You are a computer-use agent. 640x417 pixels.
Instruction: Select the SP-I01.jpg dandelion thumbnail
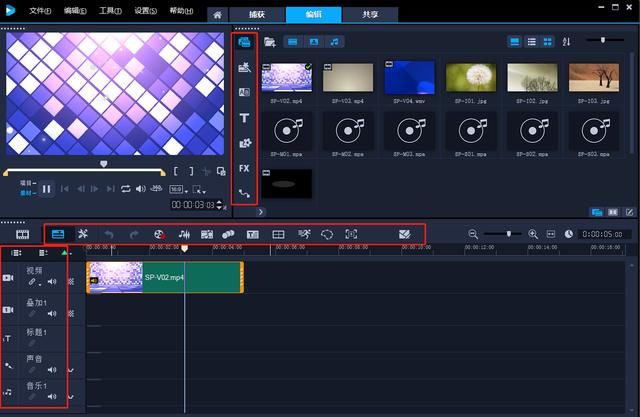click(472, 78)
